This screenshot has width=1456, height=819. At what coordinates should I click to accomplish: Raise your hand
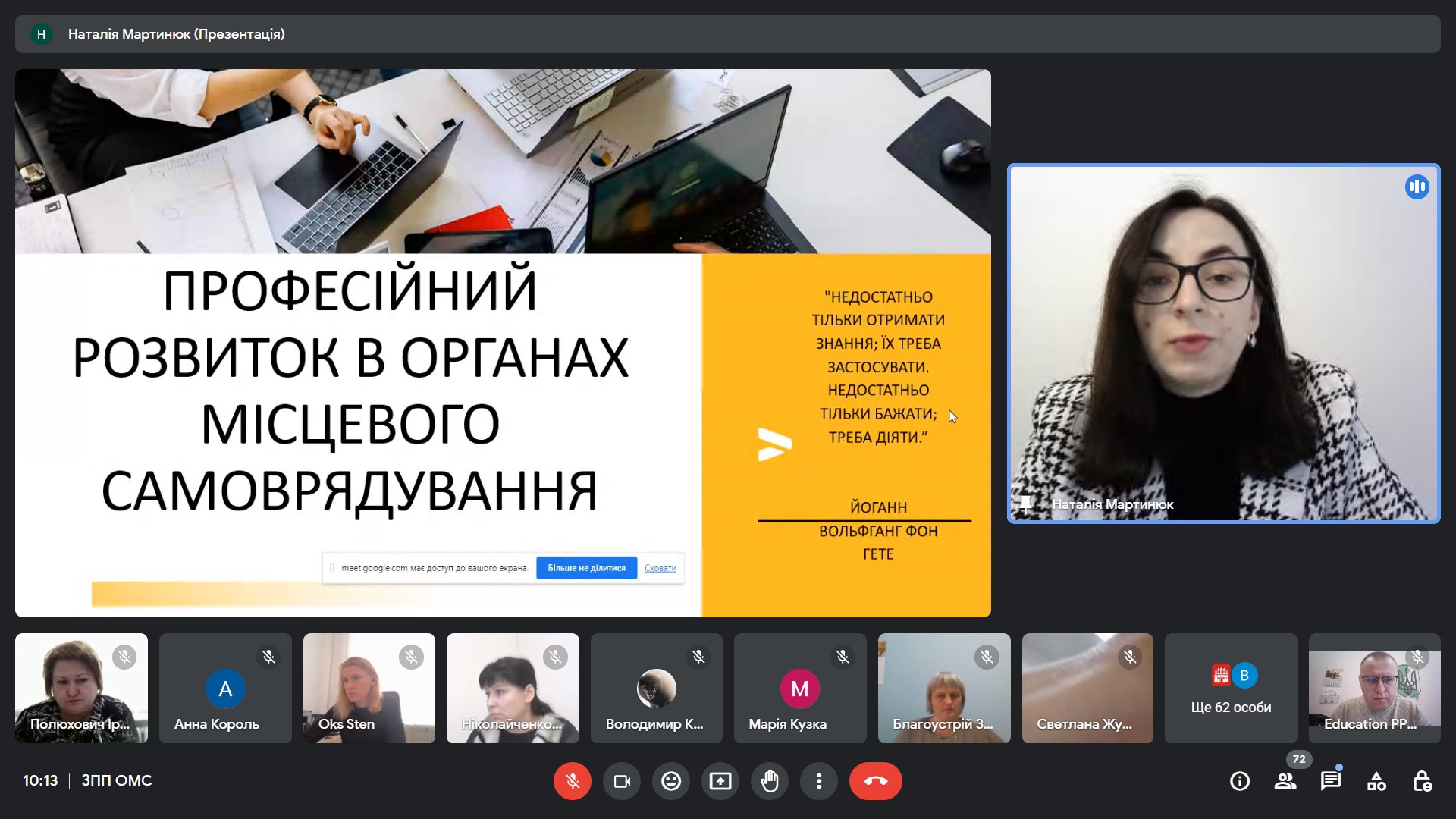(x=770, y=781)
